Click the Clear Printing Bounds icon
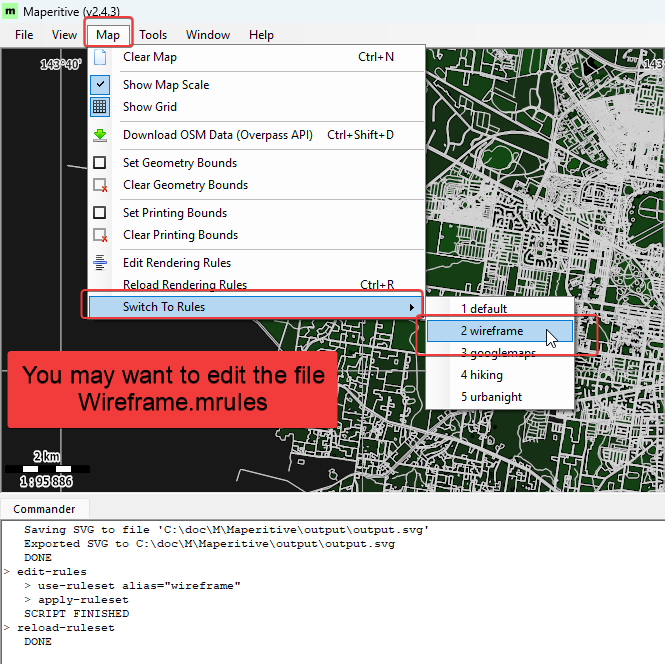Image resolution: width=665 pixels, height=664 pixels. tap(100, 235)
